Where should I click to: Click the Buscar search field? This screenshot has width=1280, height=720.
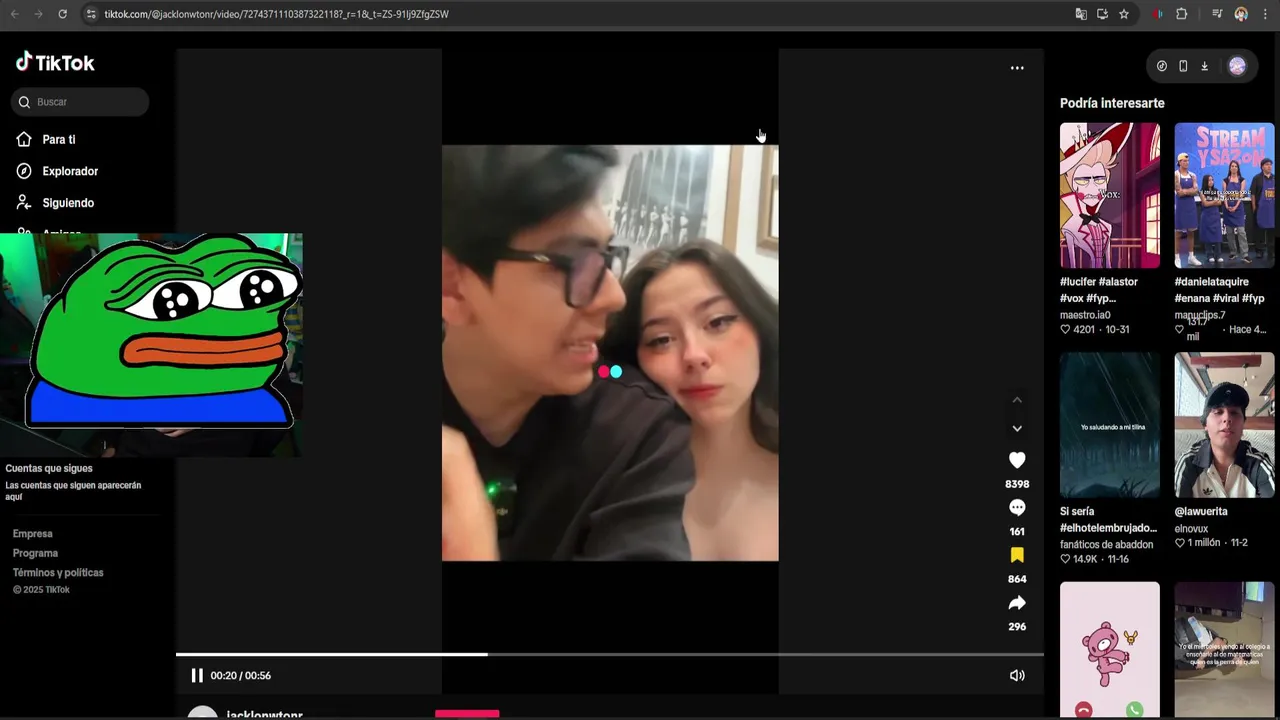[x=81, y=102]
